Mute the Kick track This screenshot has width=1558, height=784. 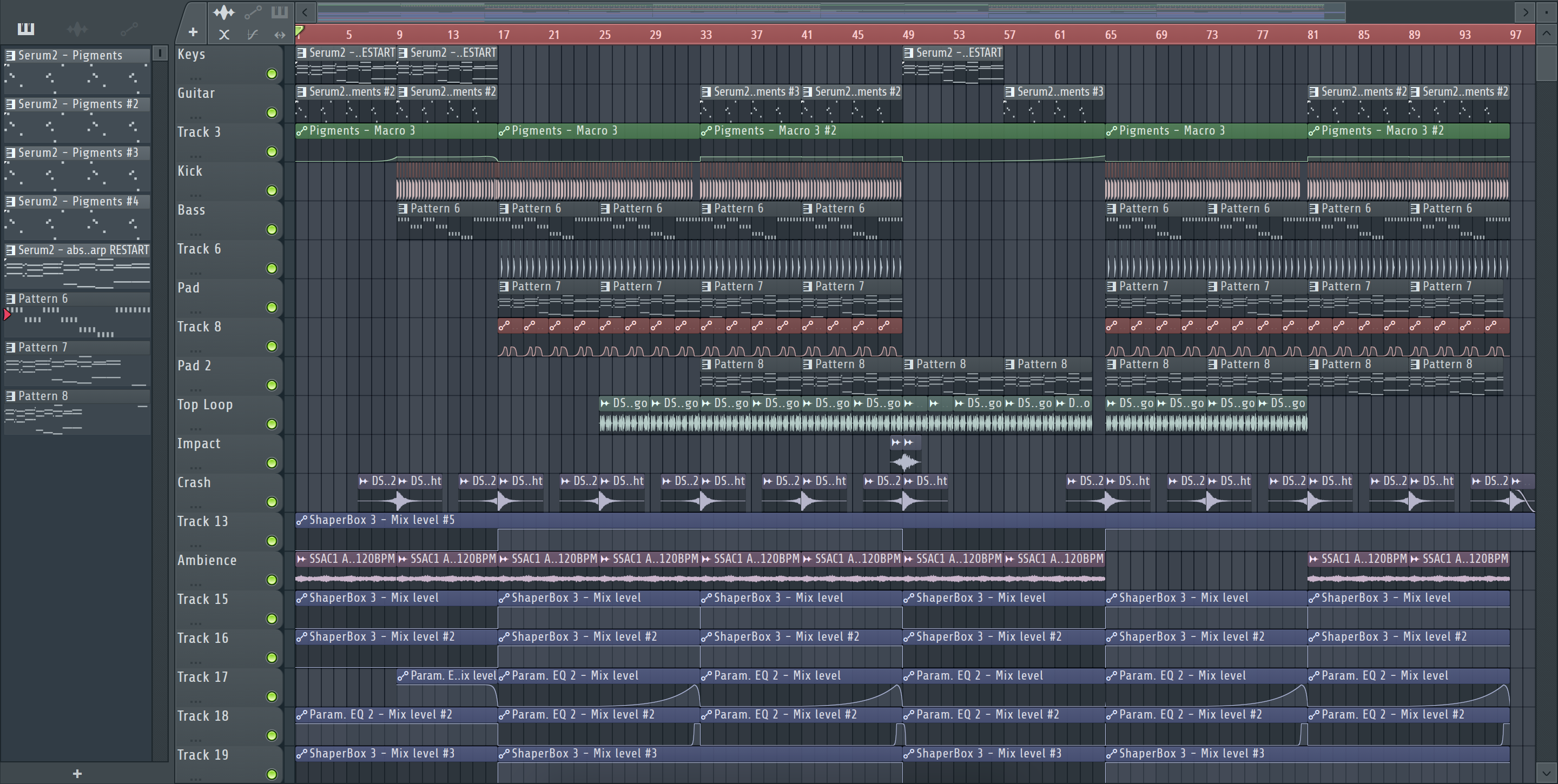272,190
